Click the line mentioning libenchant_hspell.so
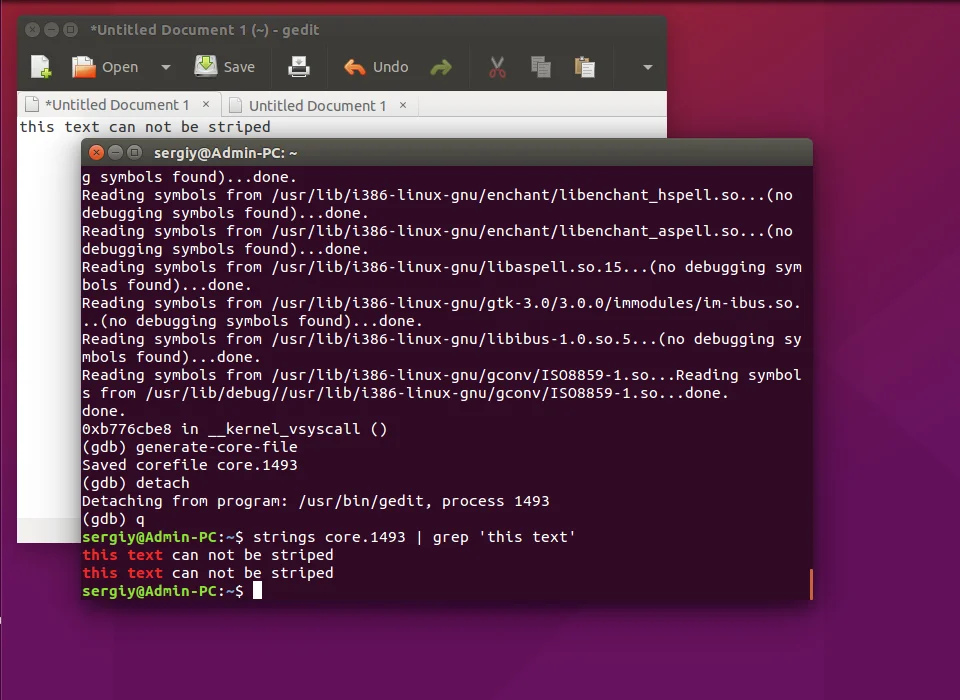This screenshot has width=960, height=700. click(437, 195)
